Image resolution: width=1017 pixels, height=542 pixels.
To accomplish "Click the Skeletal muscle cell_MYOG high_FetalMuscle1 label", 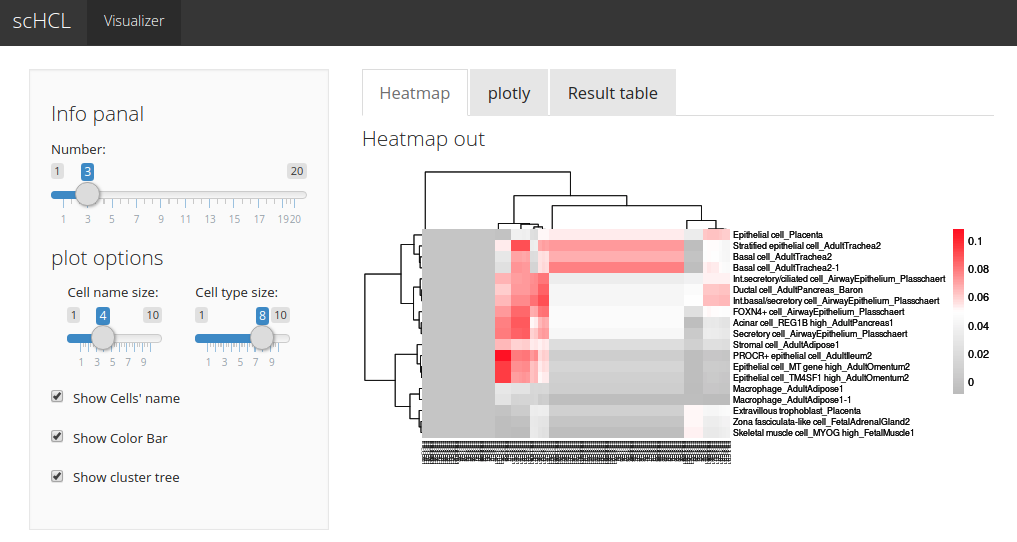I will coord(823,433).
